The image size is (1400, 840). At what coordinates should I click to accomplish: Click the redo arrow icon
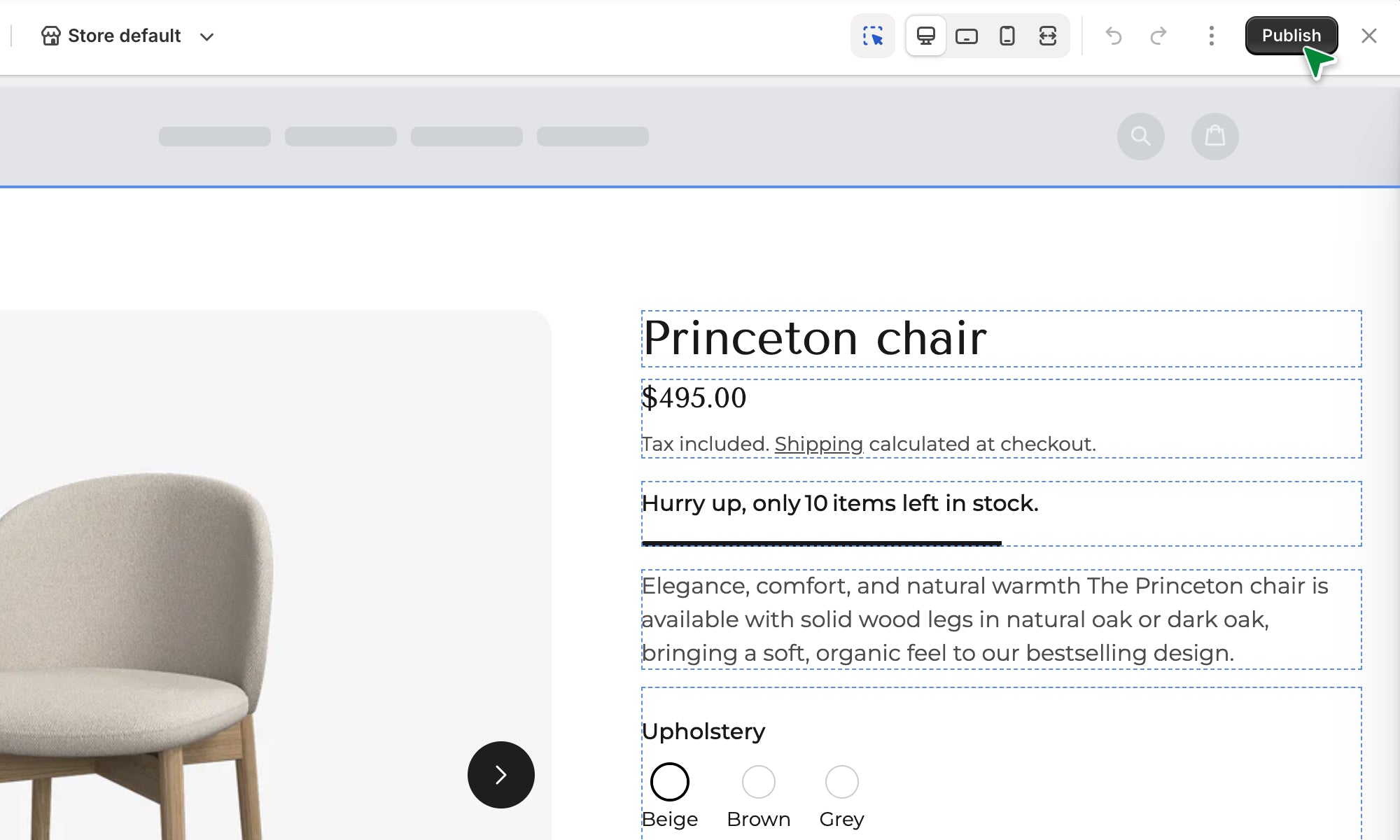coord(1158,36)
